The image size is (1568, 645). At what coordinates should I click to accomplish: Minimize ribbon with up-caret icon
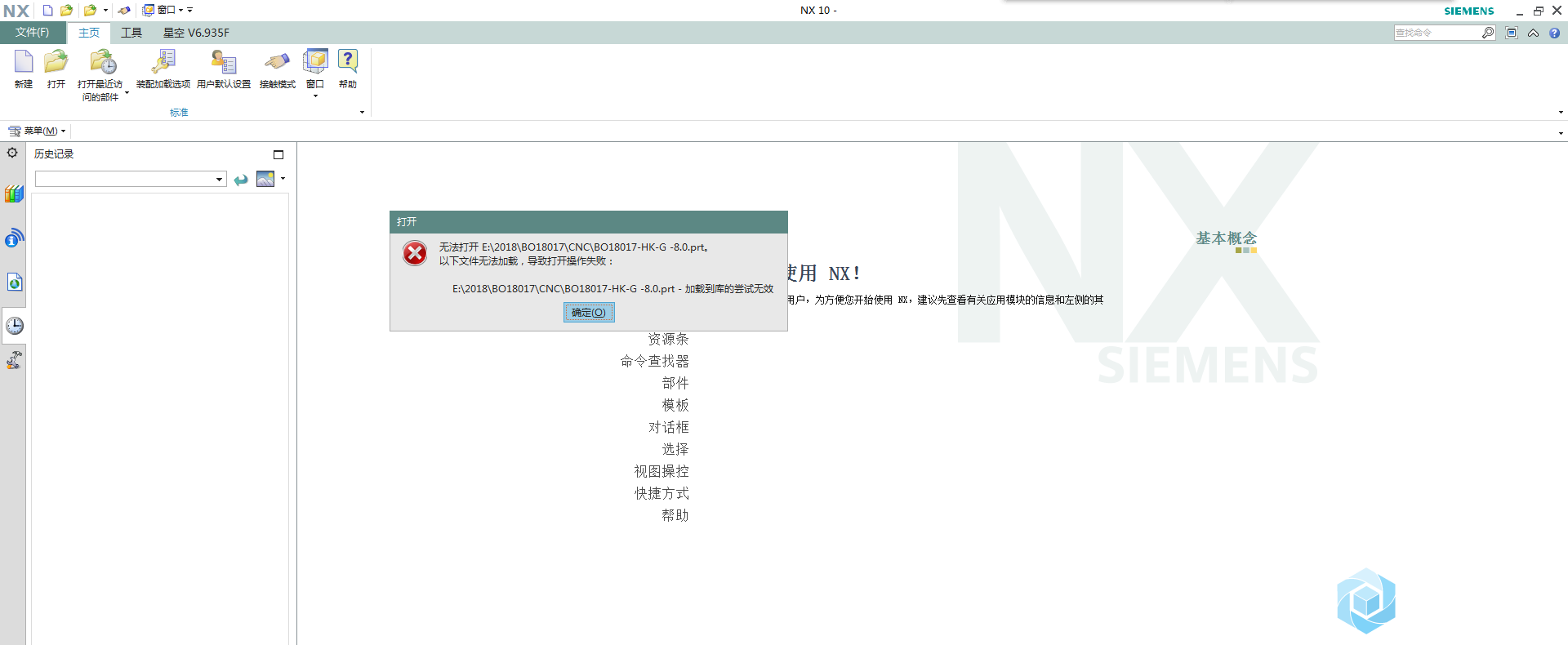(x=1533, y=33)
